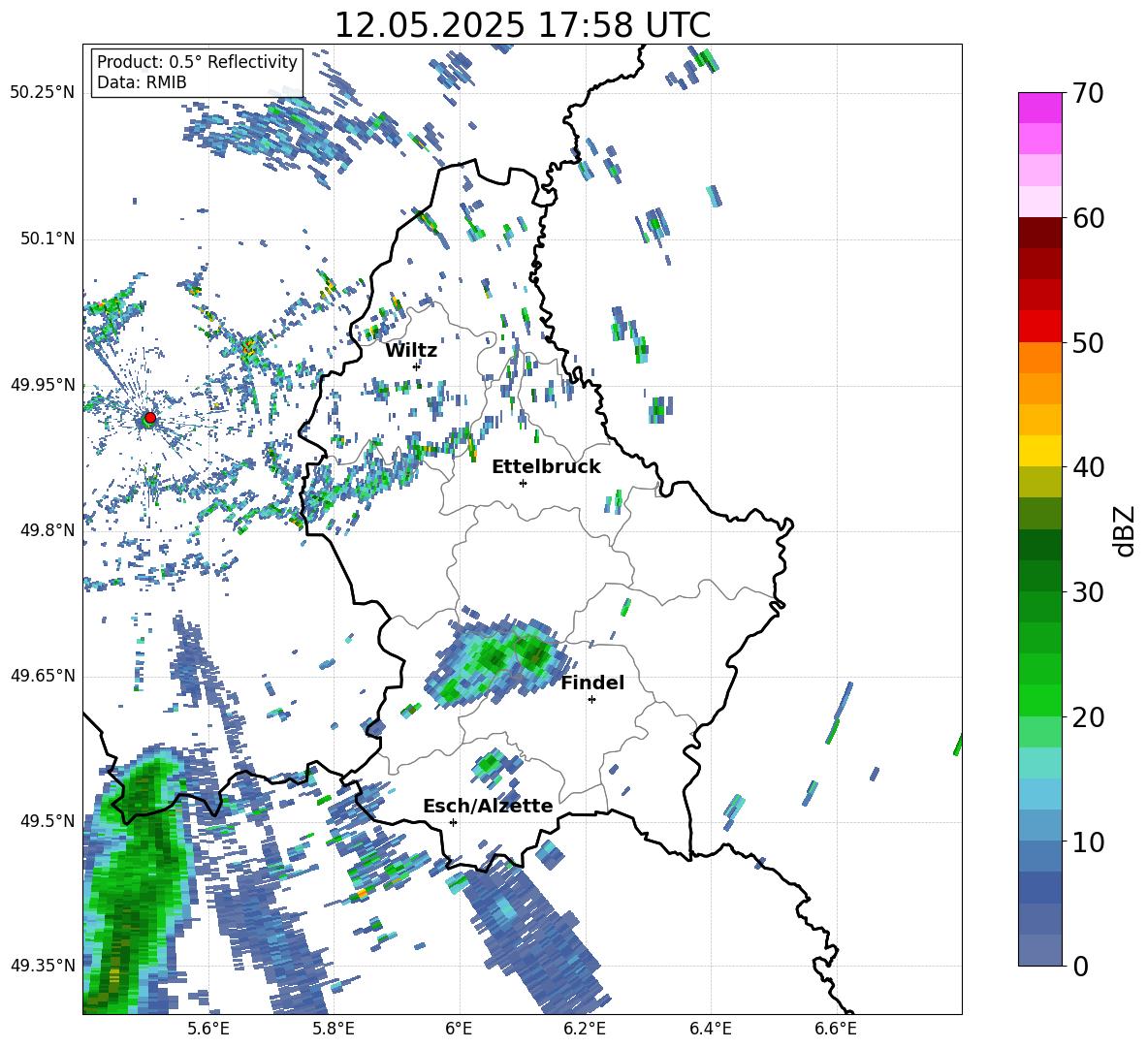Click the 50.1°N latitude label
The height and width of the screenshot is (1048, 1148).
point(48,238)
